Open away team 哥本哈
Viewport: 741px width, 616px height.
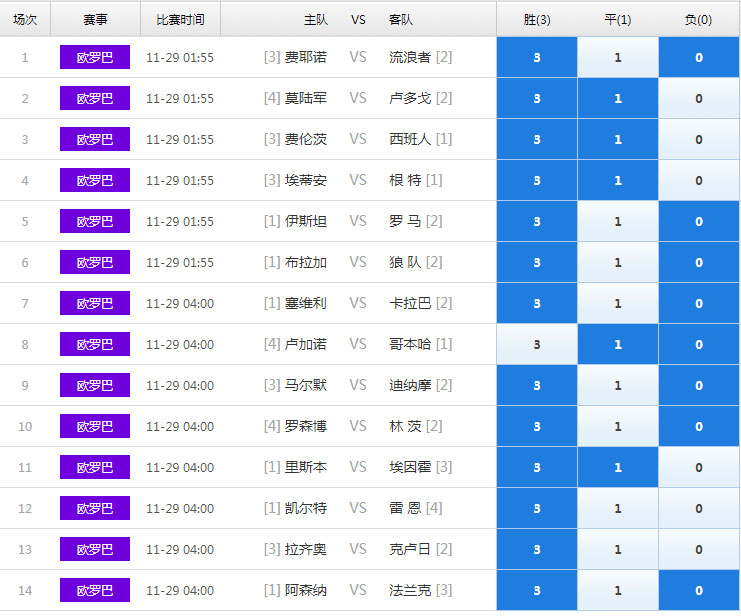pyautogui.click(x=410, y=344)
